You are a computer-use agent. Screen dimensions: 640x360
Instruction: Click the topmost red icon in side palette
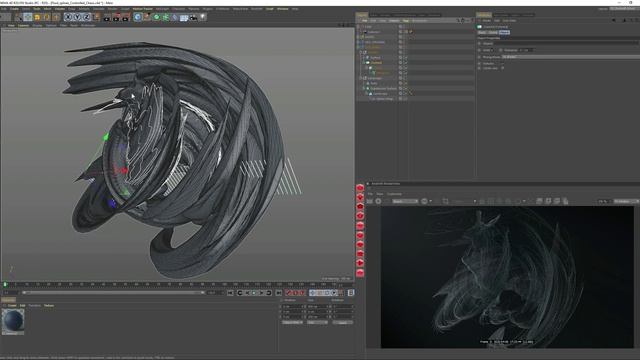click(360, 188)
